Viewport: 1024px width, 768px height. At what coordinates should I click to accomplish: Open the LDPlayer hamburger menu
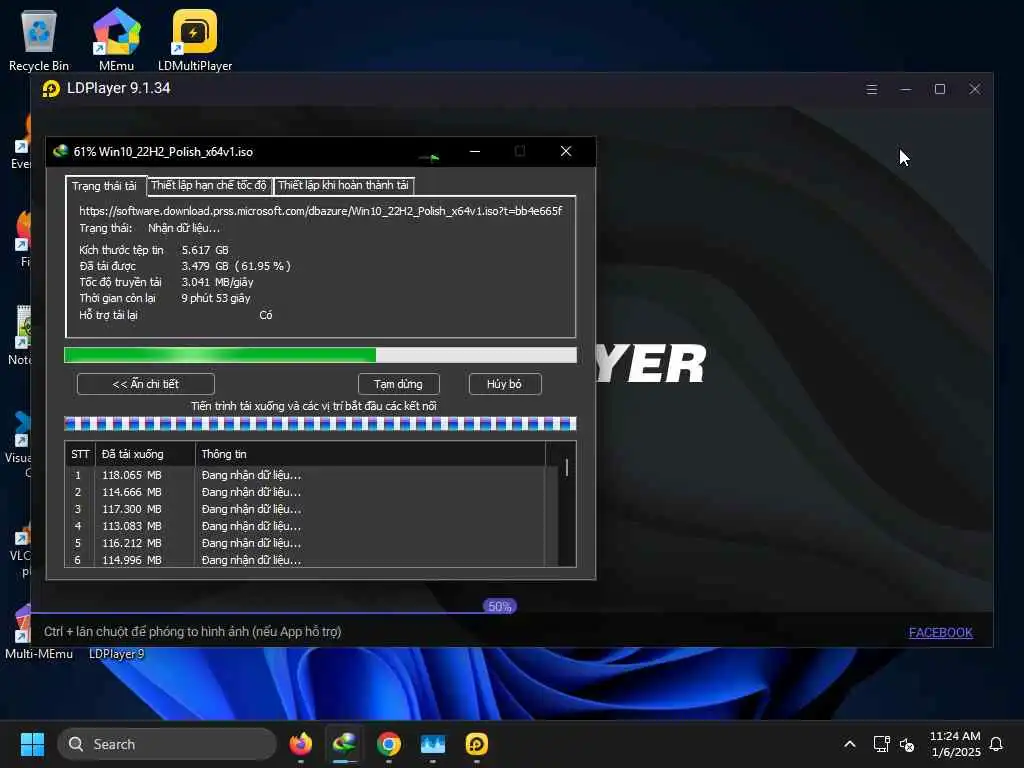coord(871,89)
